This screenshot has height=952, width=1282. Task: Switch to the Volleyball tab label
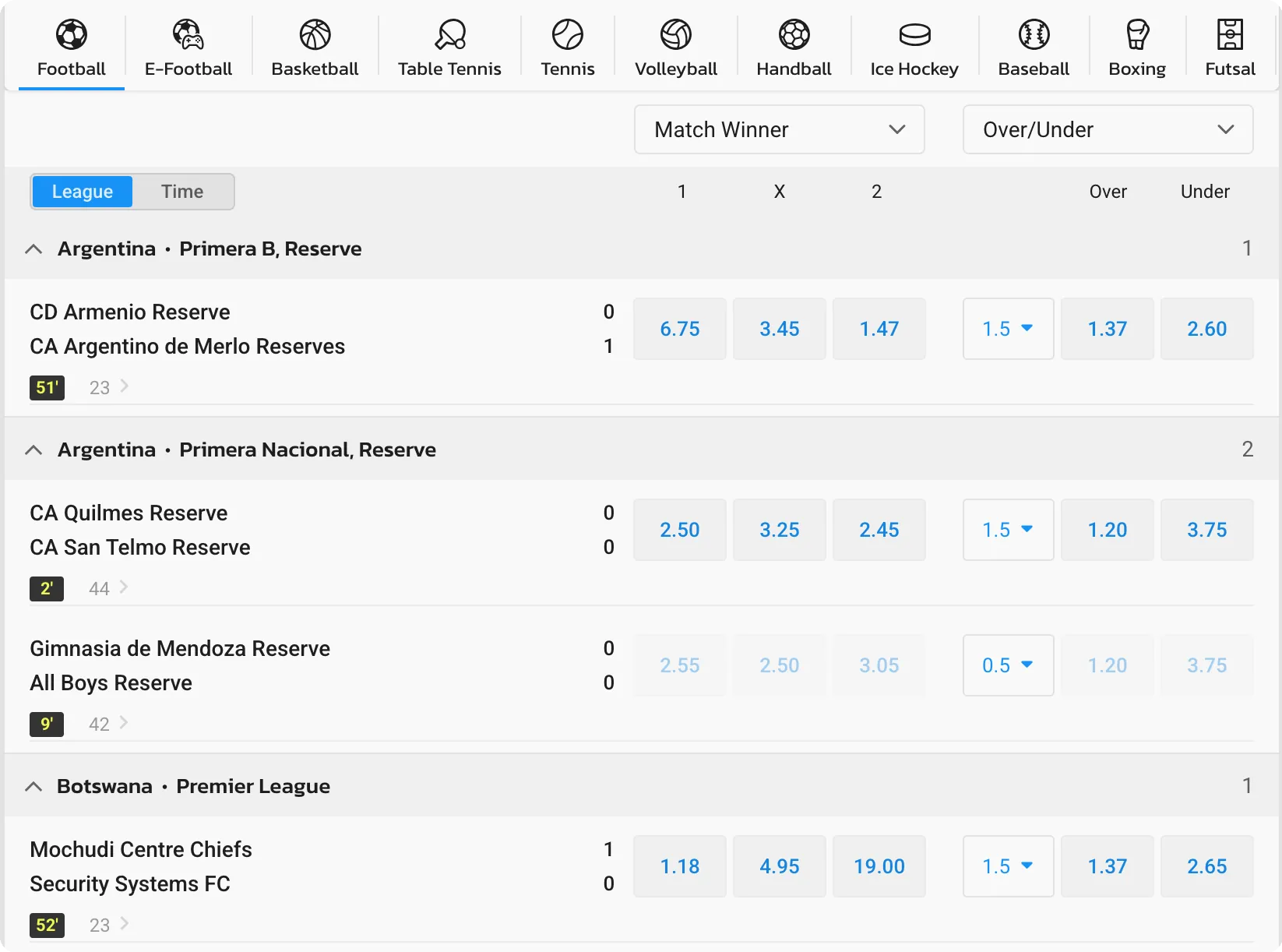(x=676, y=69)
